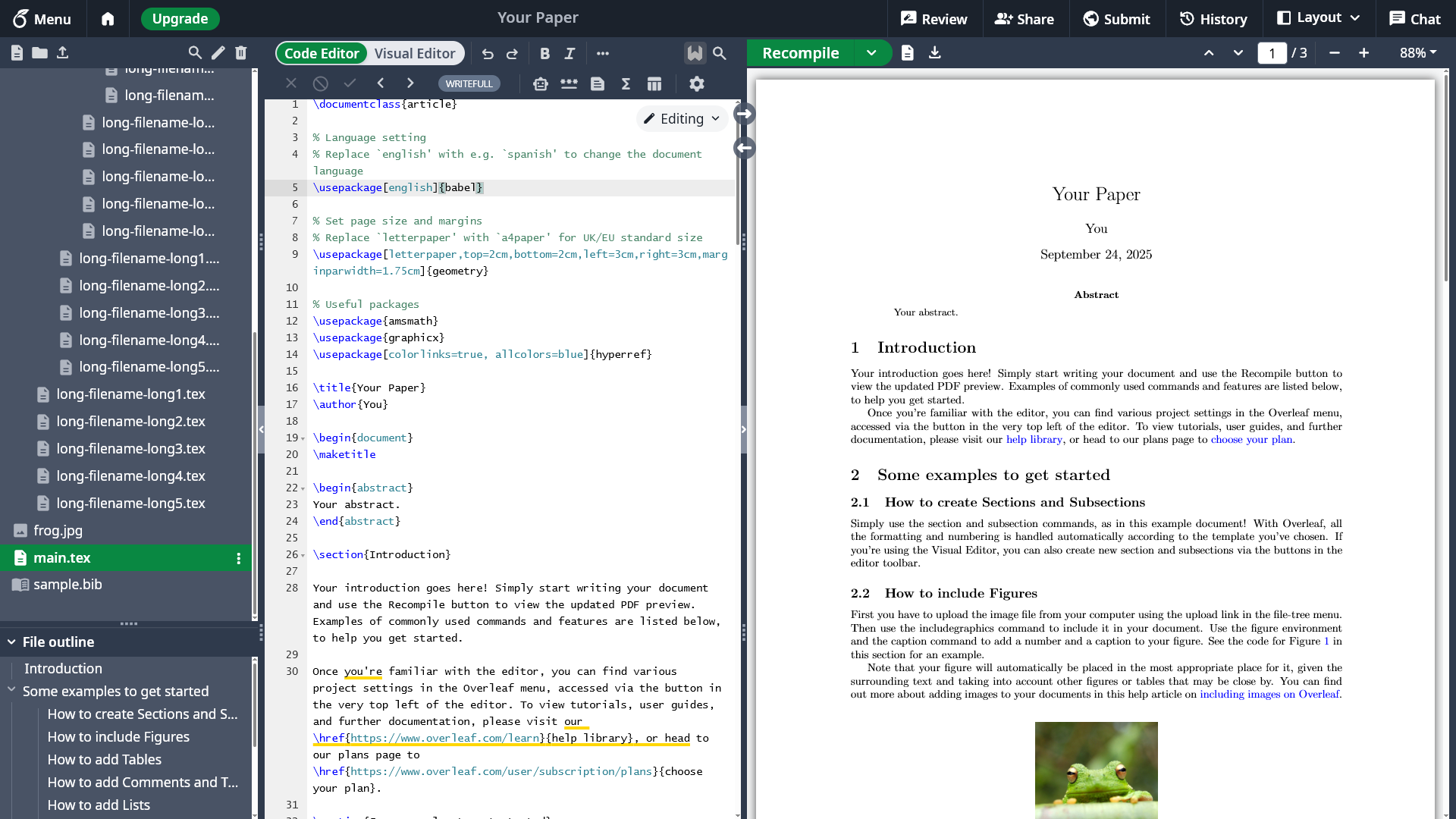Open the logs and output files icon
Image resolution: width=1456 pixels, height=819 pixels.
click(907, 53)
